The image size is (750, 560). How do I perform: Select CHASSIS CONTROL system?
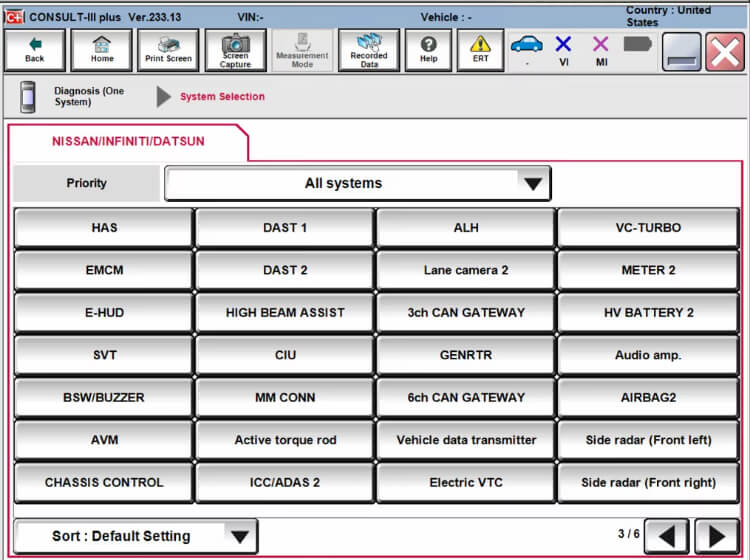click(x=104, y=483)
